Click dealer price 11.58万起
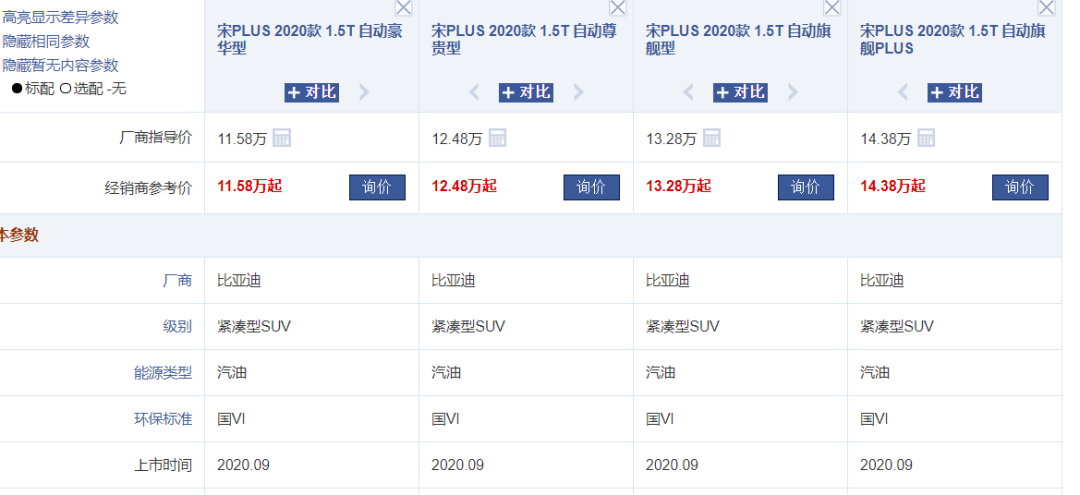The height and width of the screenshot is (495, 1080). (x=249, y=187)
